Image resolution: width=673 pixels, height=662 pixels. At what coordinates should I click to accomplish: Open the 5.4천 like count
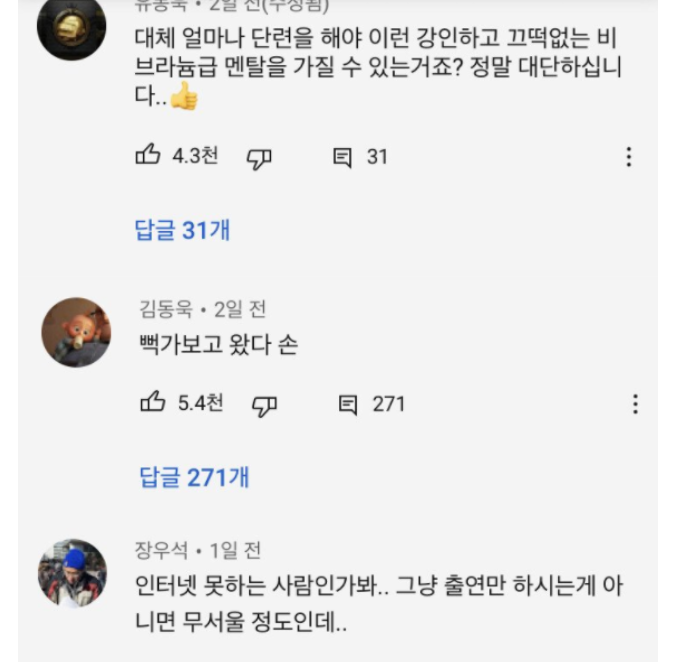pyautogui.click(x=200, y=403)
